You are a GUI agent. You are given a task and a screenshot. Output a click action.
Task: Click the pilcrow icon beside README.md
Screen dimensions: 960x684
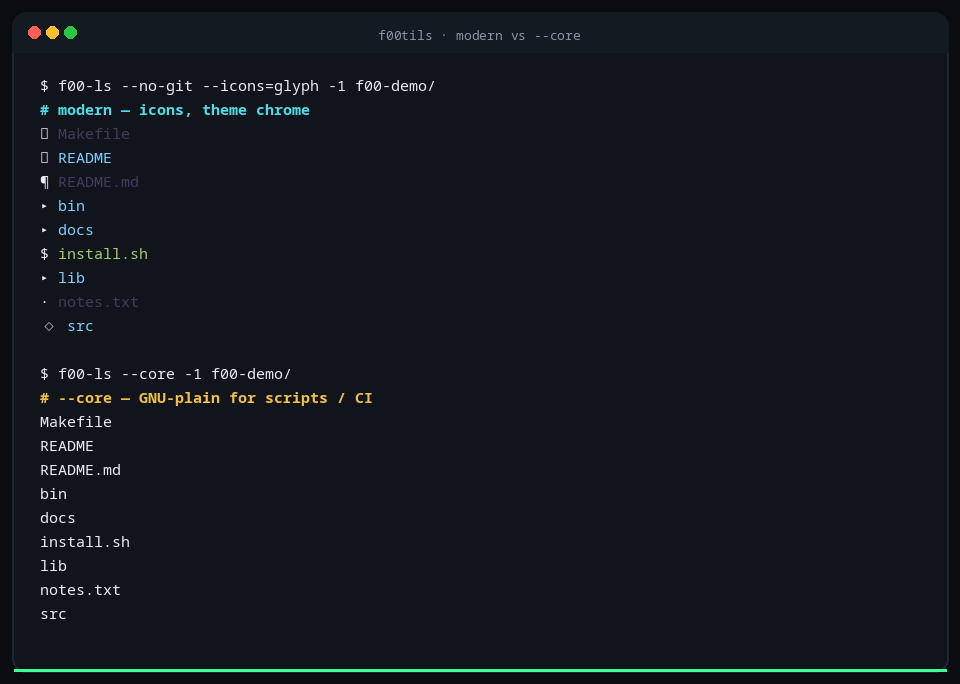click(44, 182)
